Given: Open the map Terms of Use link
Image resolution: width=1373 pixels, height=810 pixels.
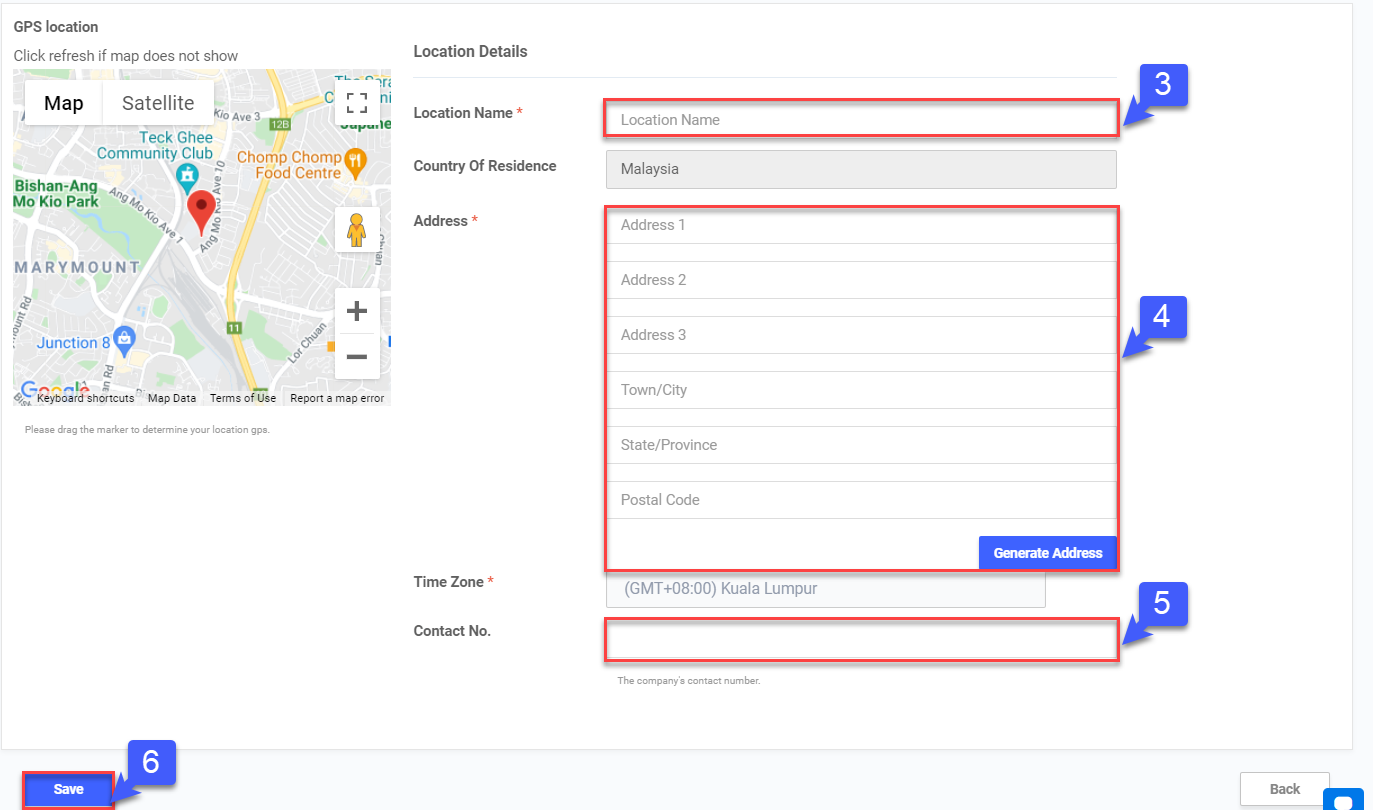Looking at the screenshot, I should tap(243, 398).
